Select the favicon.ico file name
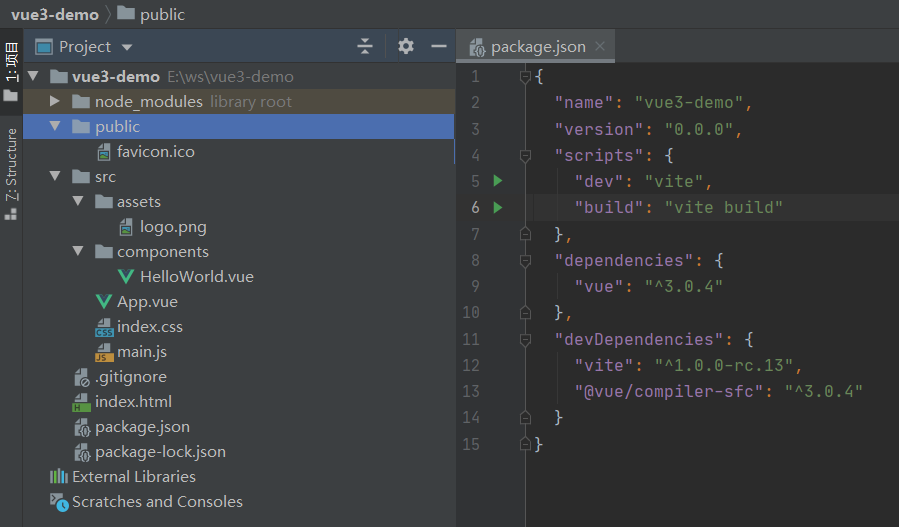899x527 pixels. pos(156,151)
